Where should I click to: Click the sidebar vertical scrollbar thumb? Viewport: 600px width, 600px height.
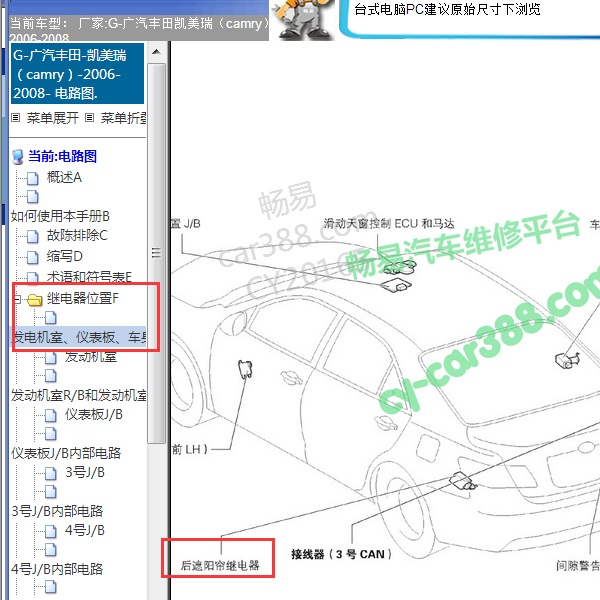tap(156, 253)
